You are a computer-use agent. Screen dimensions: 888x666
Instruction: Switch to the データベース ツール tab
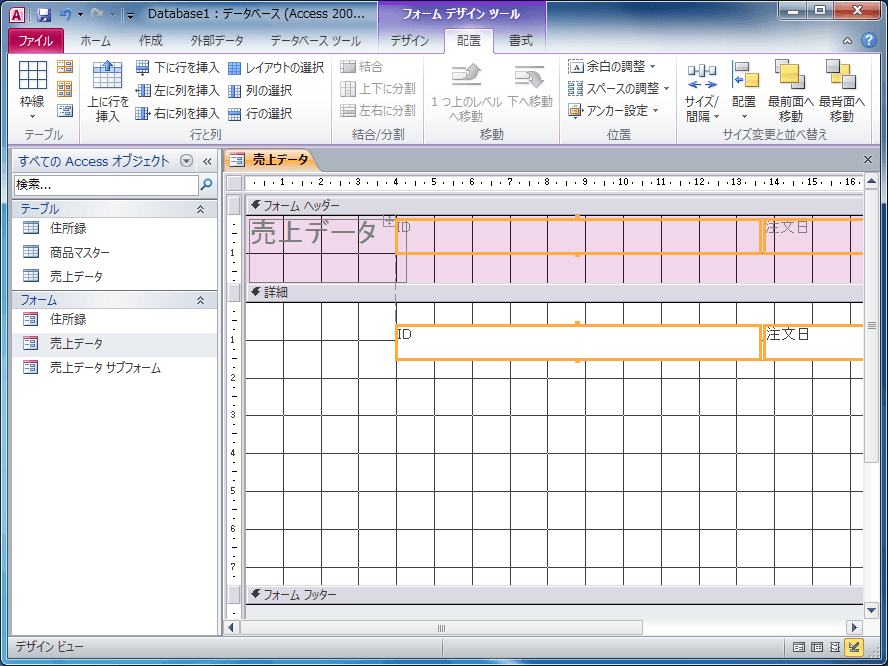coord(315,41)
